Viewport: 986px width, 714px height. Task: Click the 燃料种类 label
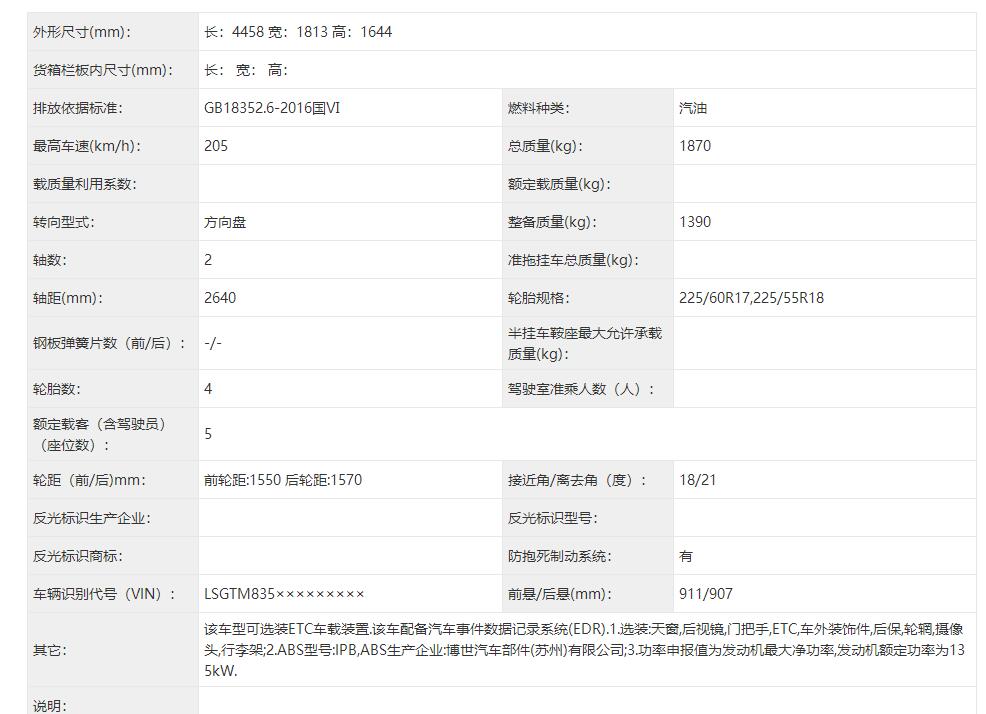(538, 108)
